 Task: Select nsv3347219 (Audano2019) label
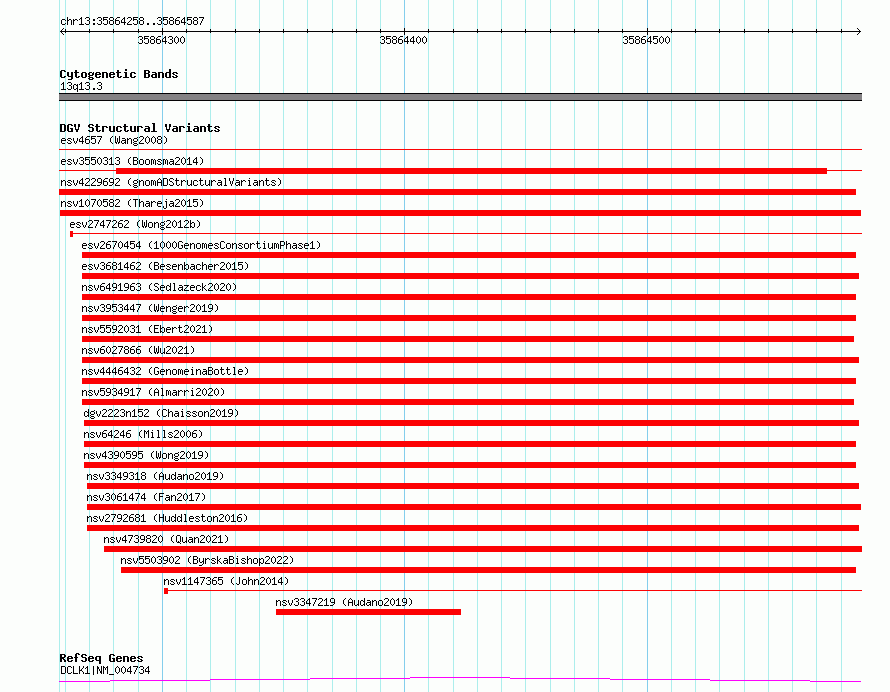click(x=344, y=602)
